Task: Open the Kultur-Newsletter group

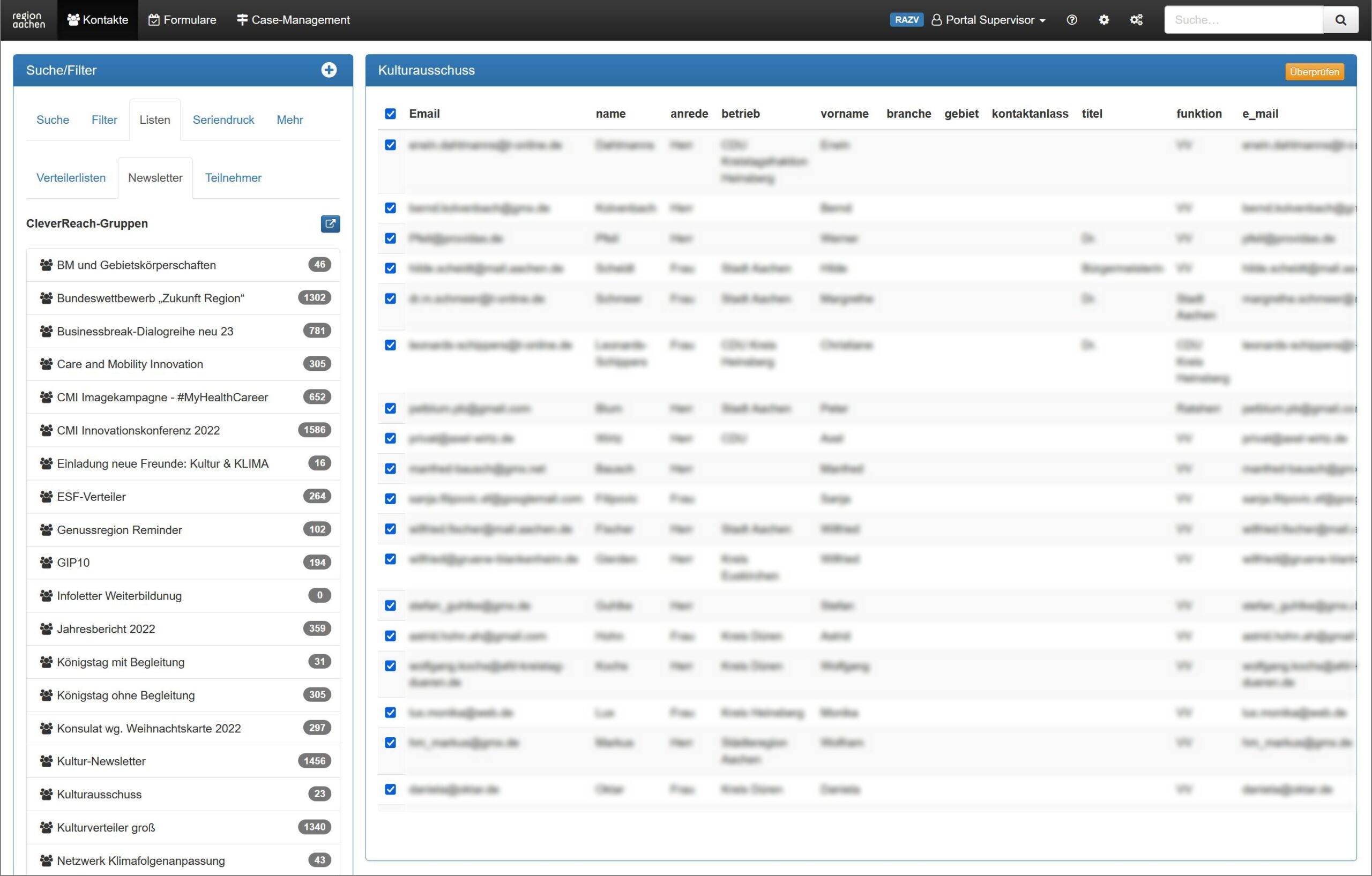Action: 101,761
